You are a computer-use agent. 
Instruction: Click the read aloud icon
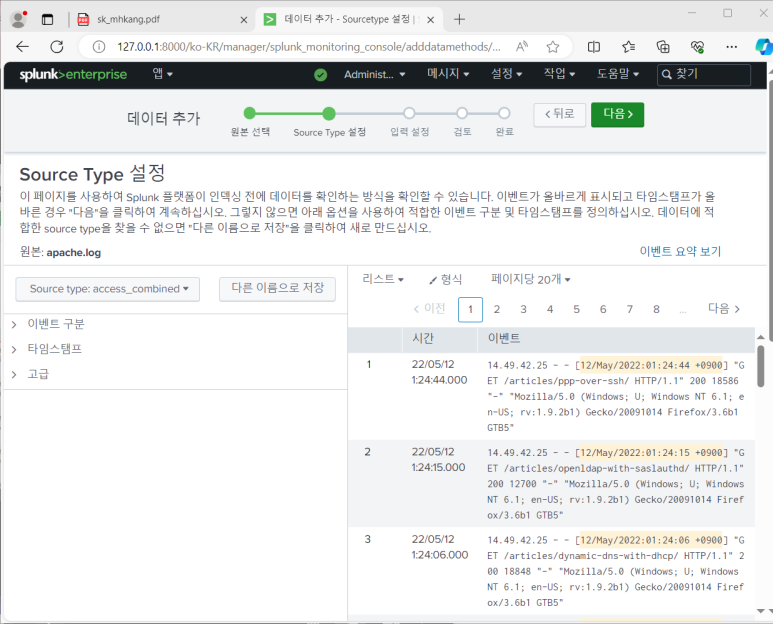[522, 47]
